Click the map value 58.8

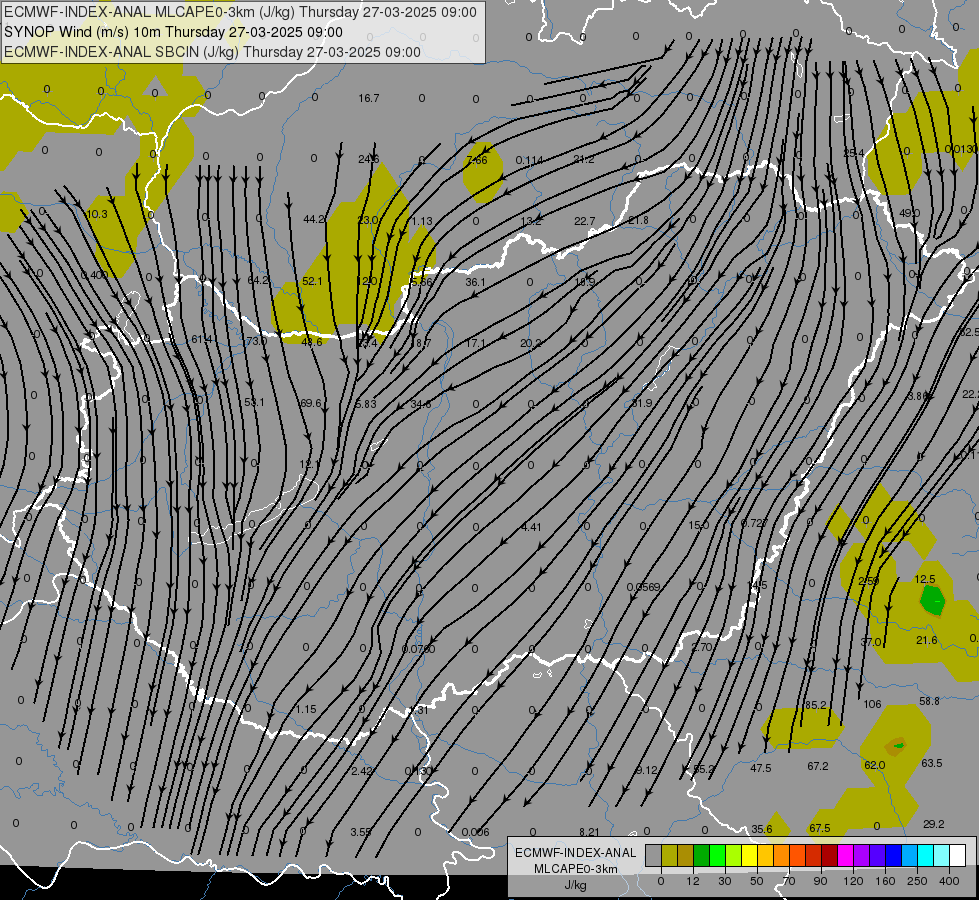pyautogui.click(x=929, y=701)
